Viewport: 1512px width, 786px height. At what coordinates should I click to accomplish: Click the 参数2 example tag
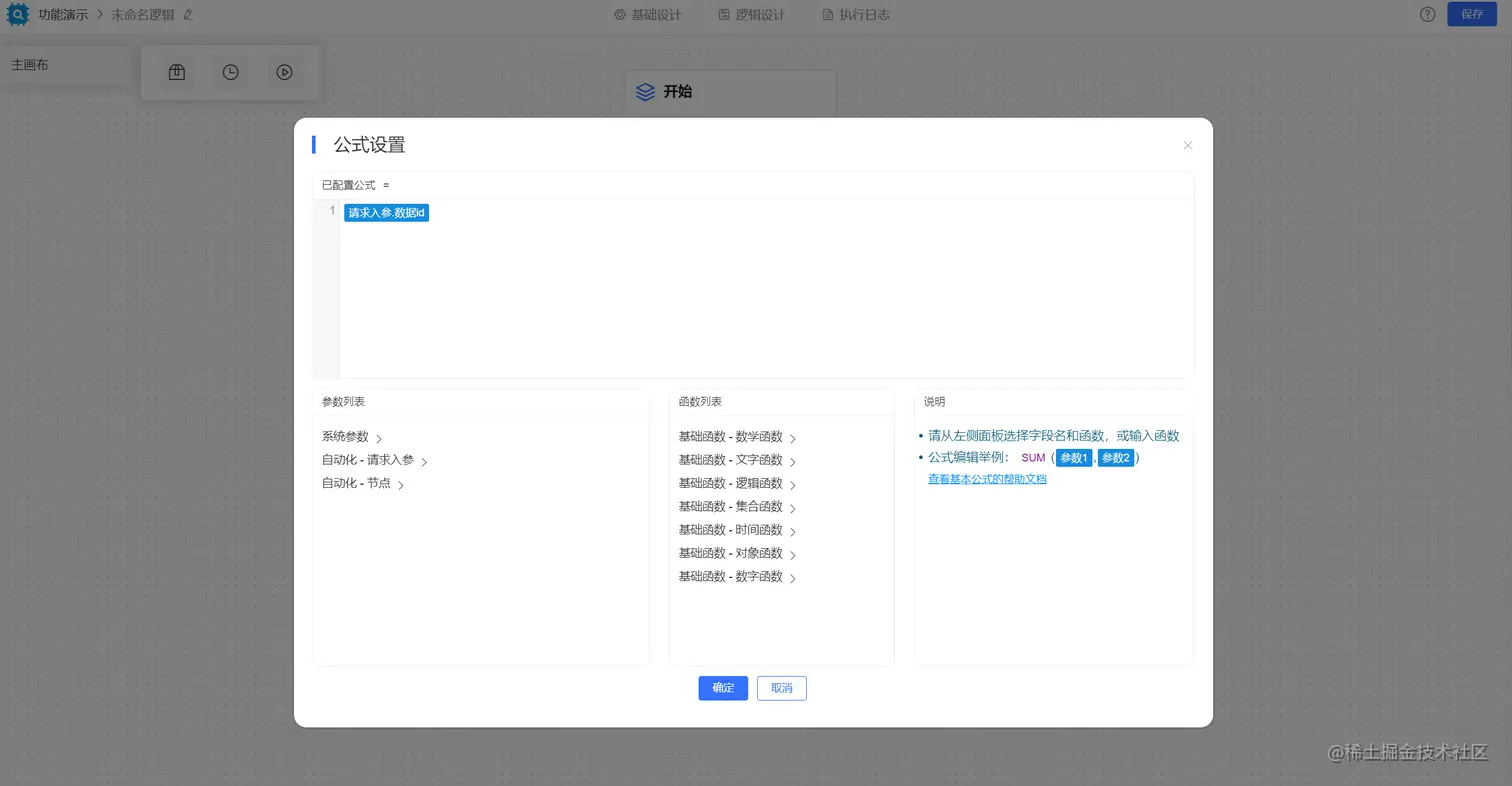pos(1116,458)
